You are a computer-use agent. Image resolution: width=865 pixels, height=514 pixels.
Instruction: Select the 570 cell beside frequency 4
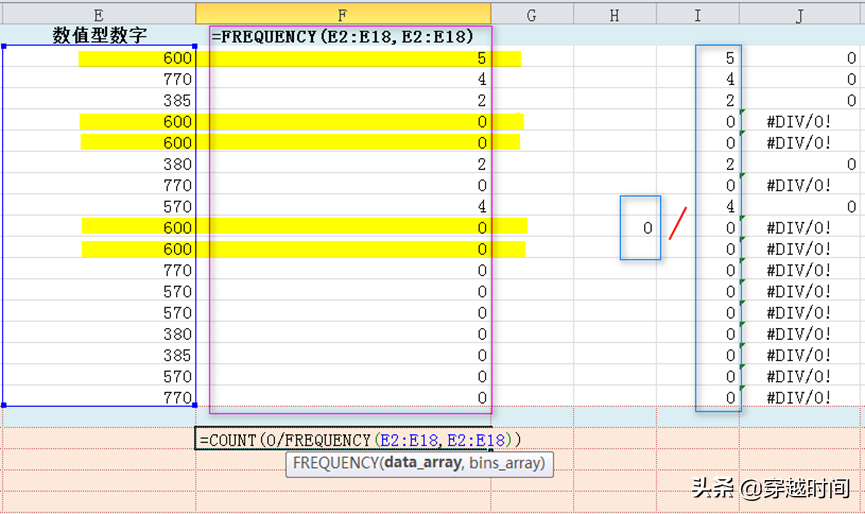coord(99,206)
